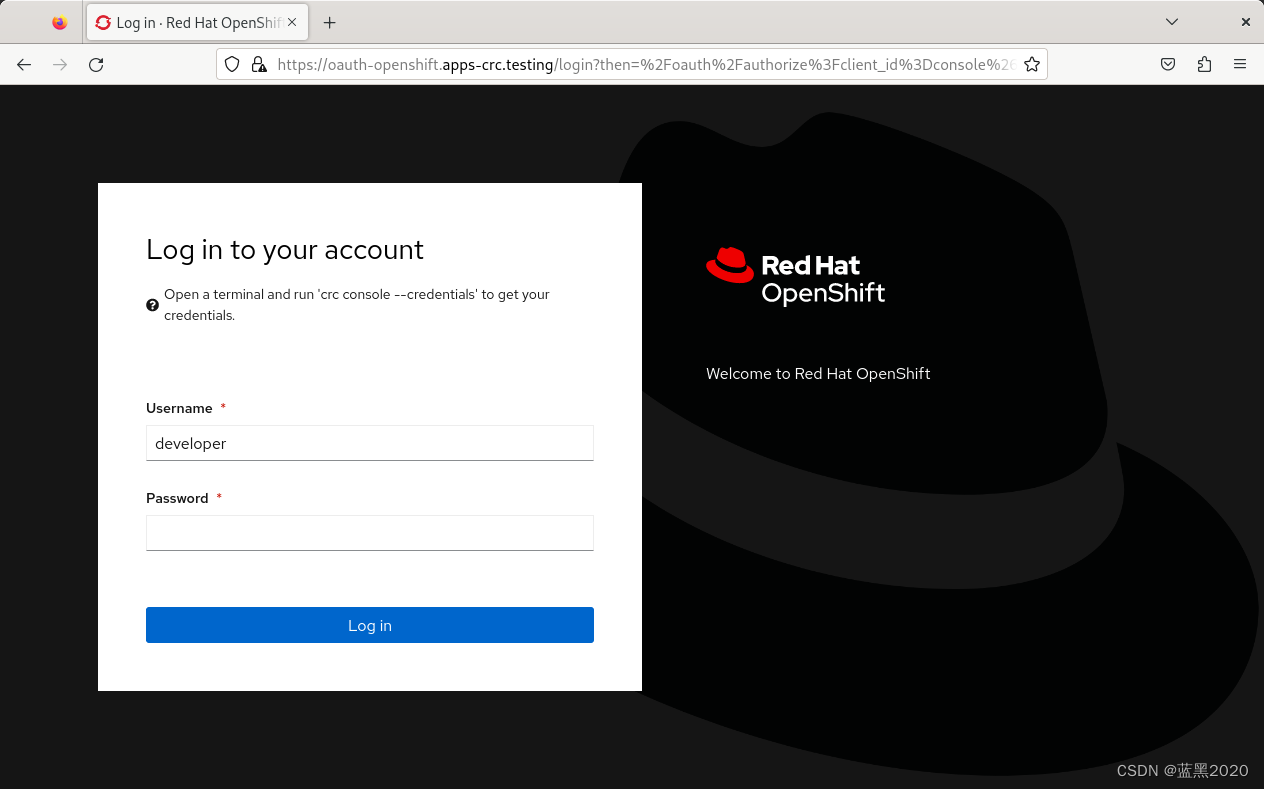Click the blue Log in button
This screenshot has height=789, width=1264.
point(370,625)
